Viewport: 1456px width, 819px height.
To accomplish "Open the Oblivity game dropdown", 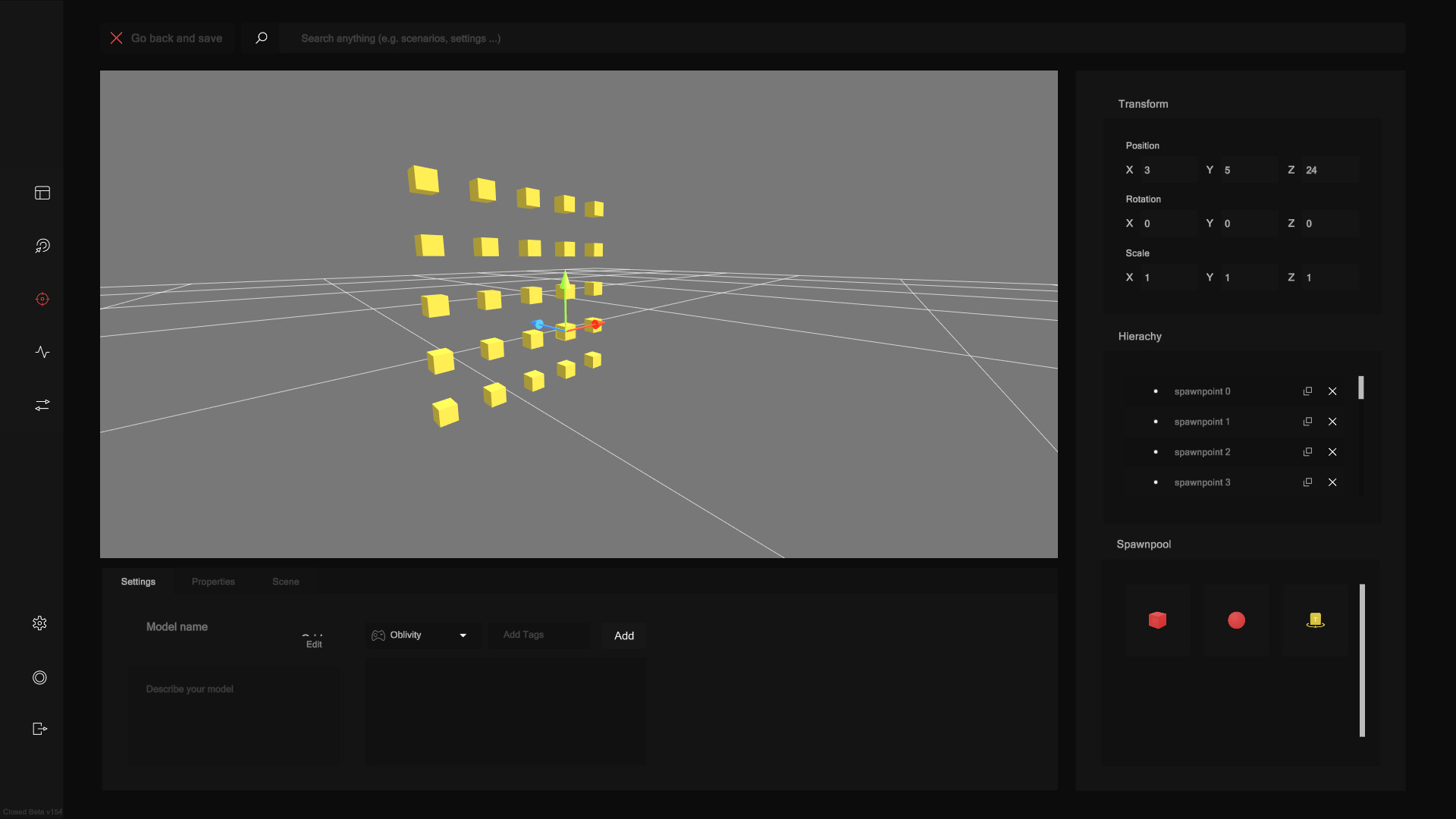I will [422, 635].
